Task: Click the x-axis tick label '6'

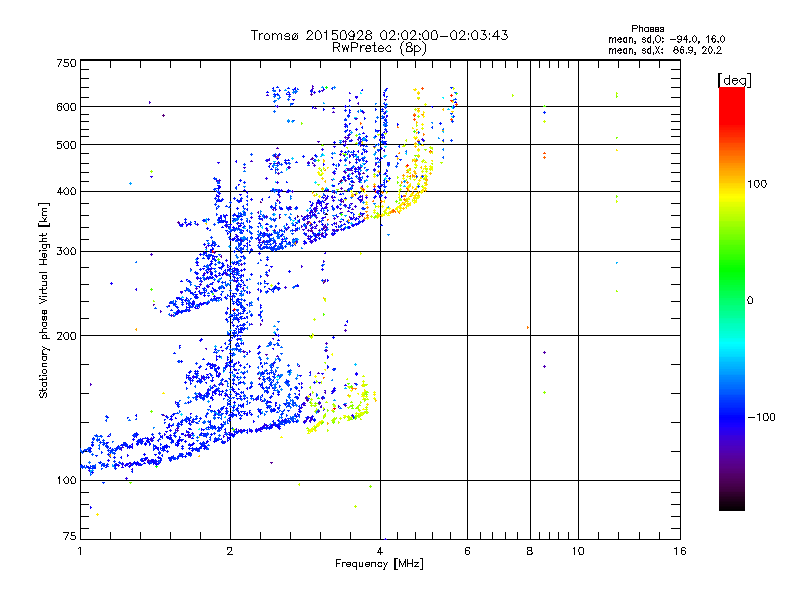Action: [467, 551]
